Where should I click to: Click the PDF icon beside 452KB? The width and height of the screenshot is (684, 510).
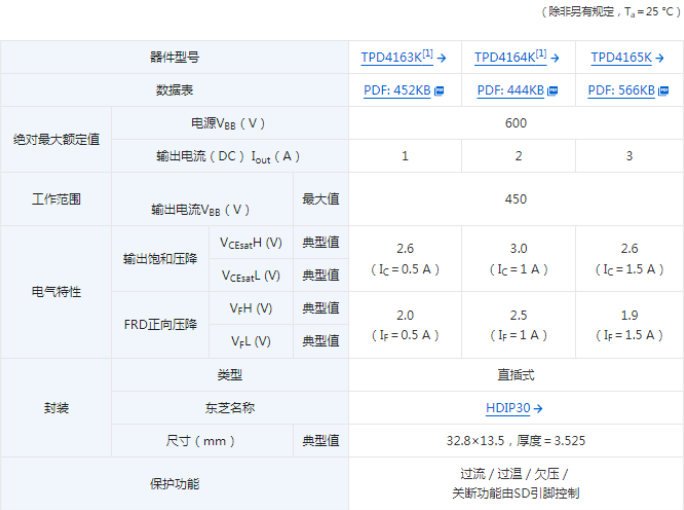pyautogui.click(x=439, y=91)
